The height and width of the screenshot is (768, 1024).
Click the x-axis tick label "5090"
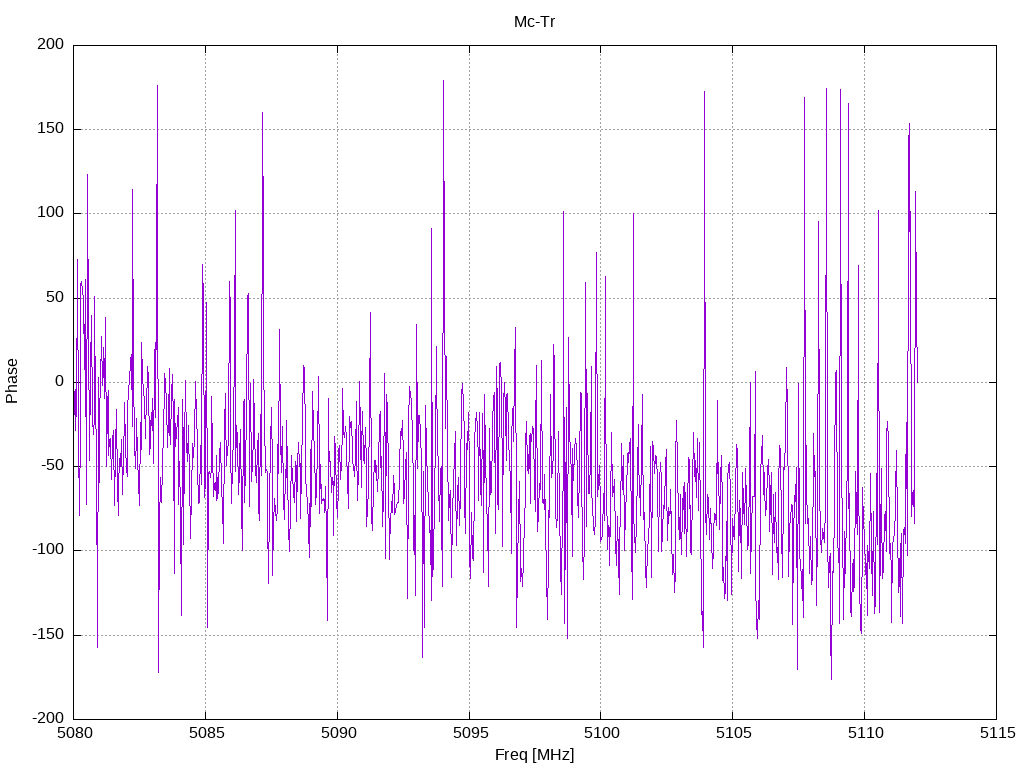(x=338, y=733)
